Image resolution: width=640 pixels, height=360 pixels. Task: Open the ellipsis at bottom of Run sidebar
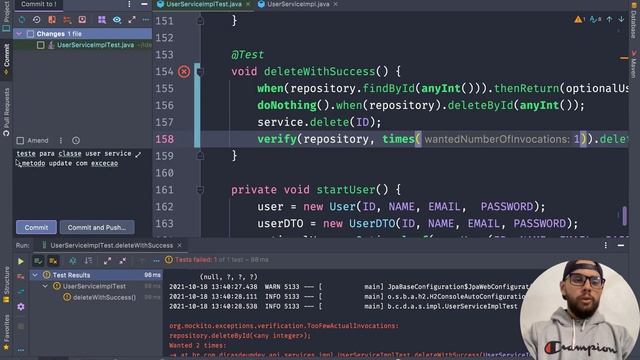point(20,350)
